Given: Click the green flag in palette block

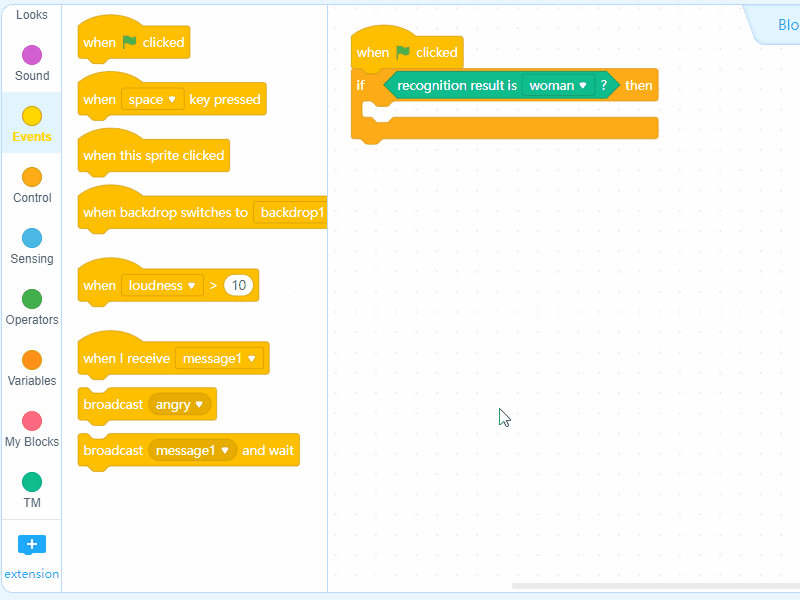Looking at the screenshot, I should (x=130, y=42).
